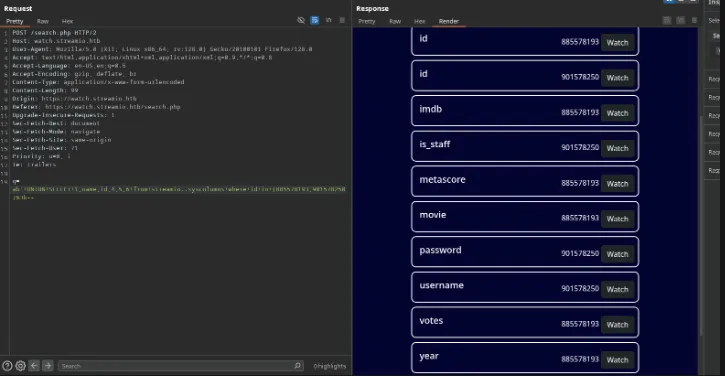The width and height of the screenshot is (725, 376).
Task: Click the Origin header line
Action: 74,99
